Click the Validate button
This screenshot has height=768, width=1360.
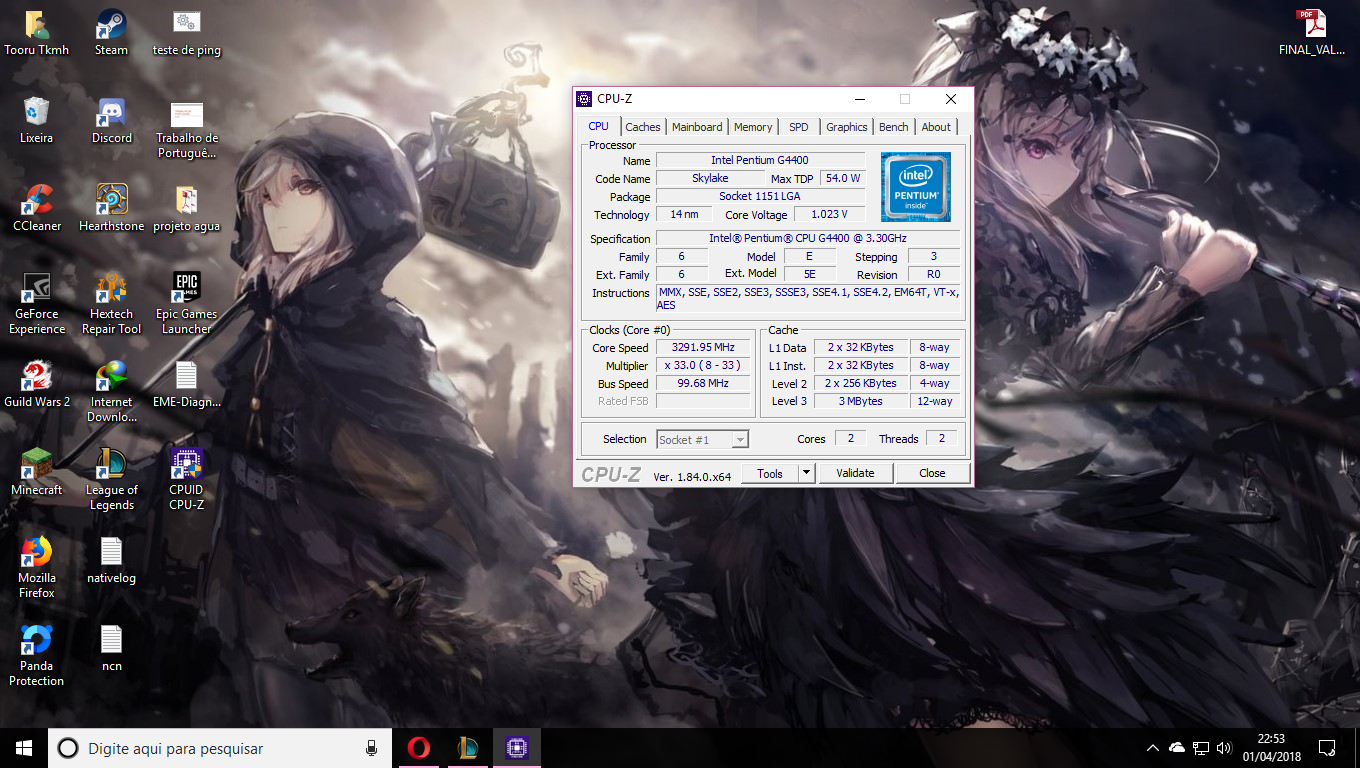tap(855, 473)
